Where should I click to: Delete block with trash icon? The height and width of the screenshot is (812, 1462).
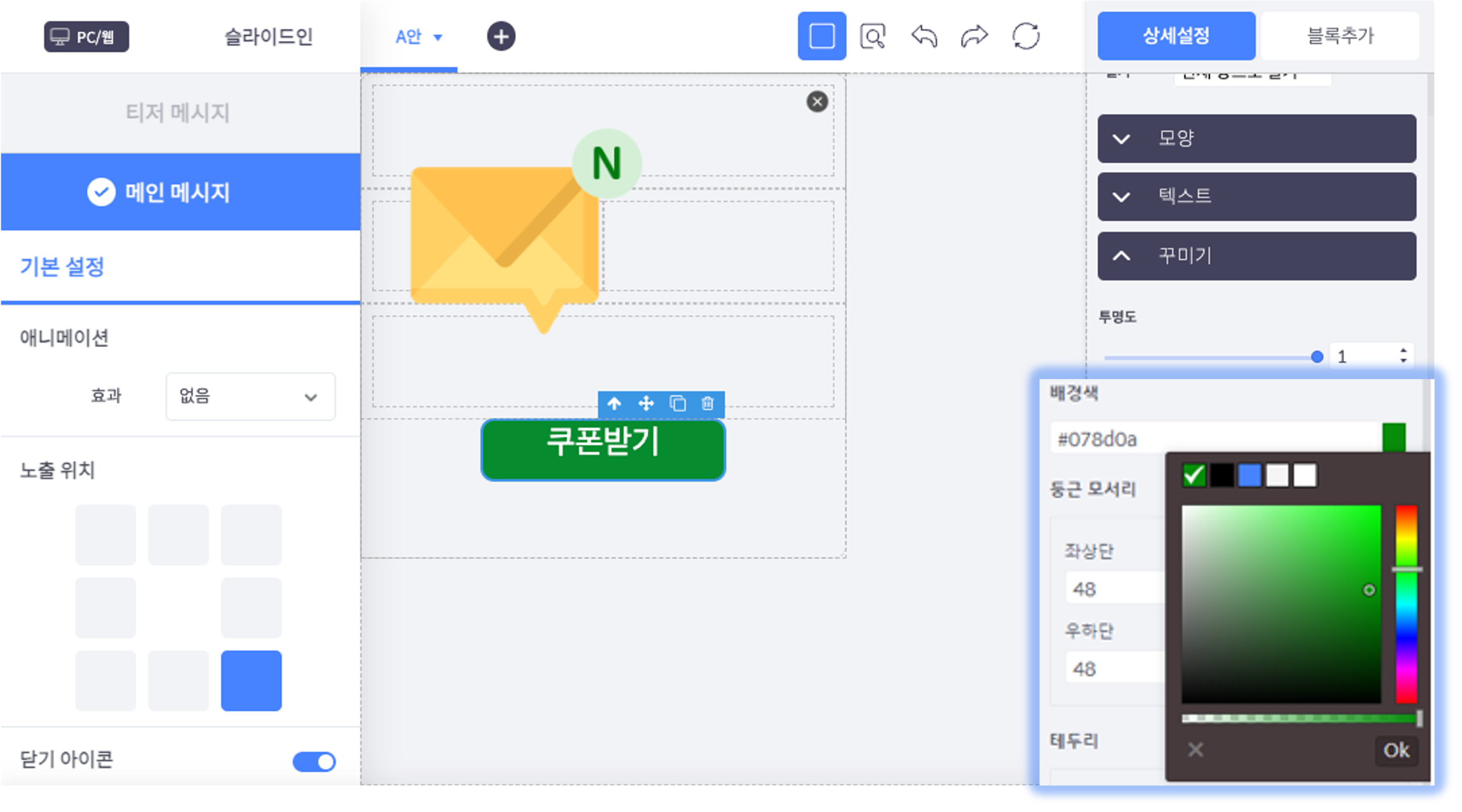coord(708,403)
